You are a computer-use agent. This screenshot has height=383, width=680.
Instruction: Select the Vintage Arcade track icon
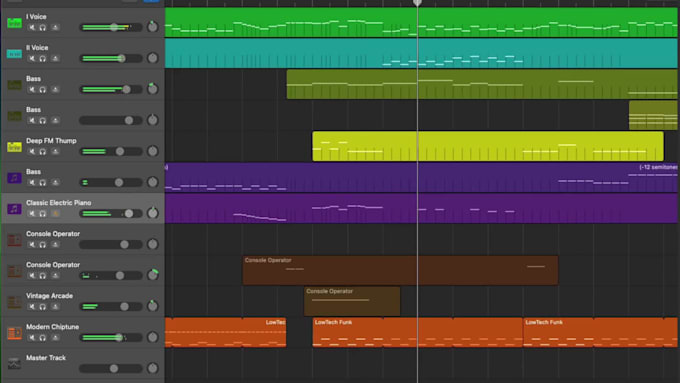[14, 302]
